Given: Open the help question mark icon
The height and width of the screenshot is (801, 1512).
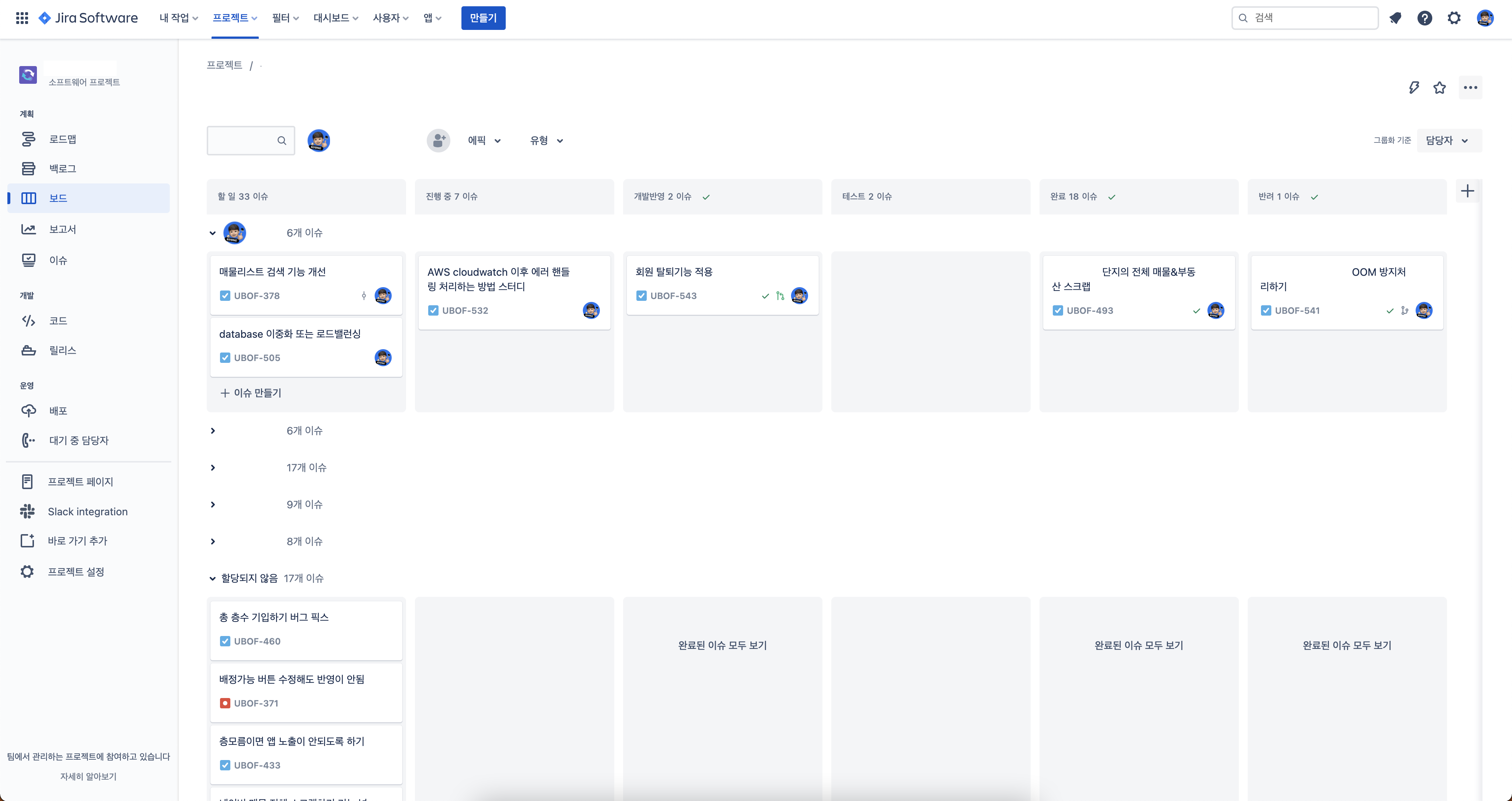Looking at the screenshot, I should pos(1425,18).
